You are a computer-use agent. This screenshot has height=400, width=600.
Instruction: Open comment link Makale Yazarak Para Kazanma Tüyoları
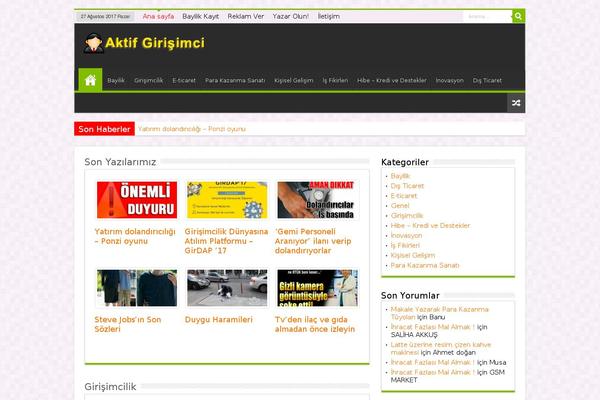click(439, 313)
